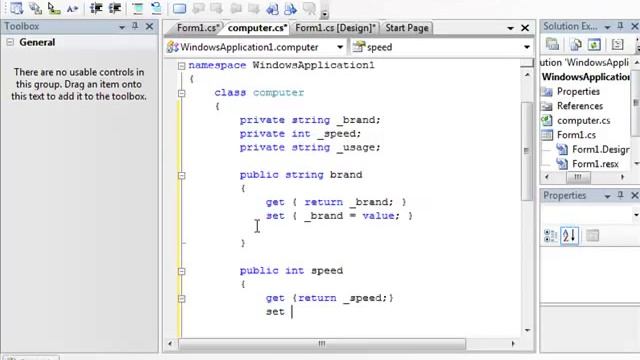Go to previous bookmark in folder
Screen dimensions: 640x360
(236, 8)
